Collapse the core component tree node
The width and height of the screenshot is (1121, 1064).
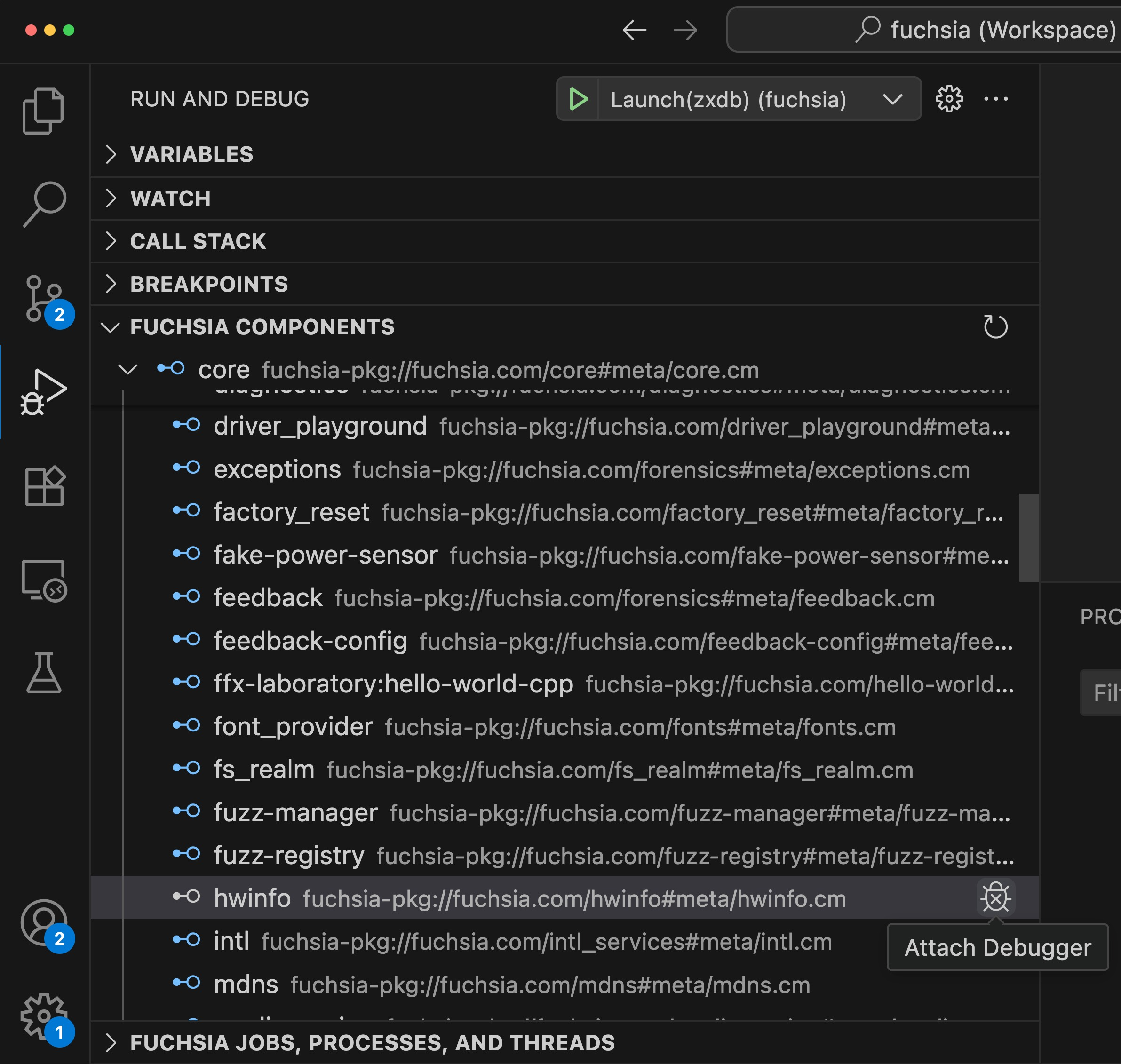[x=127, y=369]
